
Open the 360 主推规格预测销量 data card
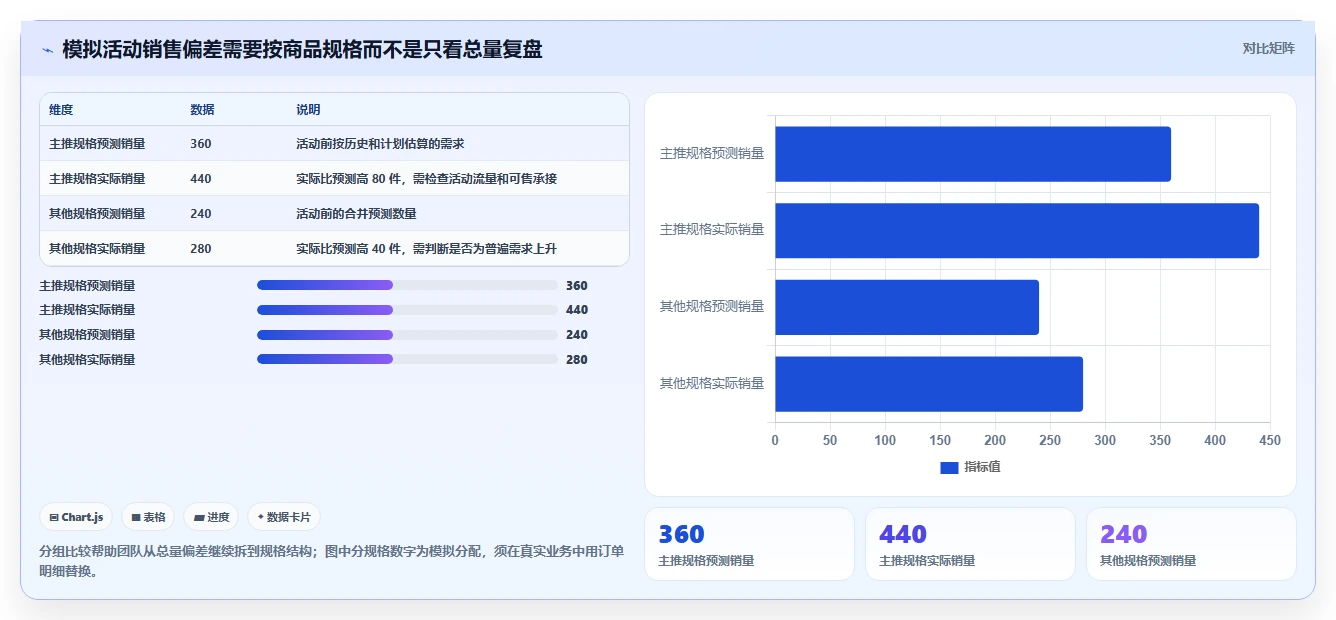coord(750,544)
